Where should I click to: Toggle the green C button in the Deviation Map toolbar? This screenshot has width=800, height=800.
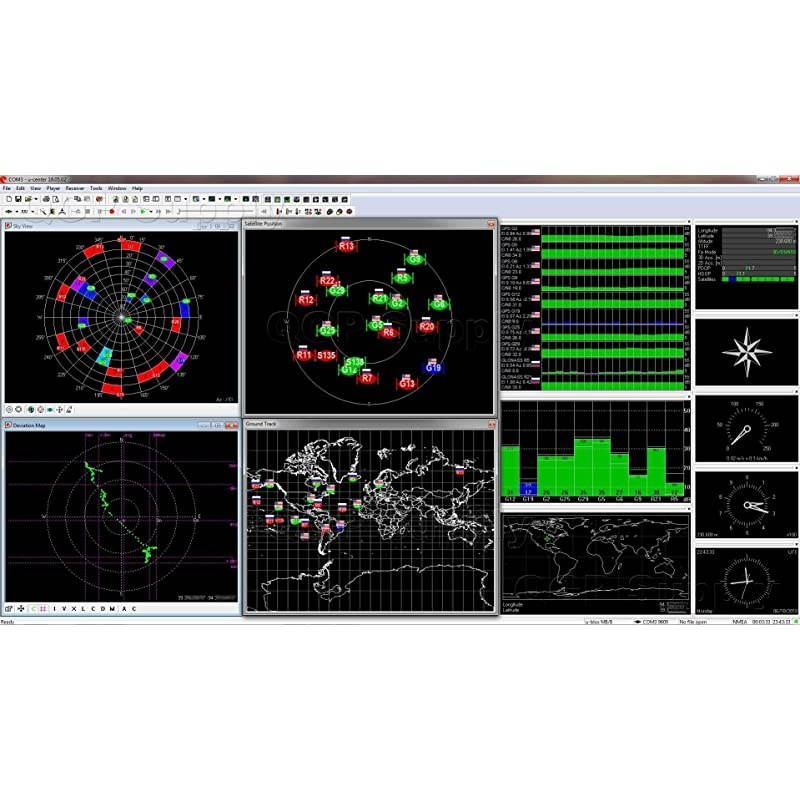click(x=33, y=609)
